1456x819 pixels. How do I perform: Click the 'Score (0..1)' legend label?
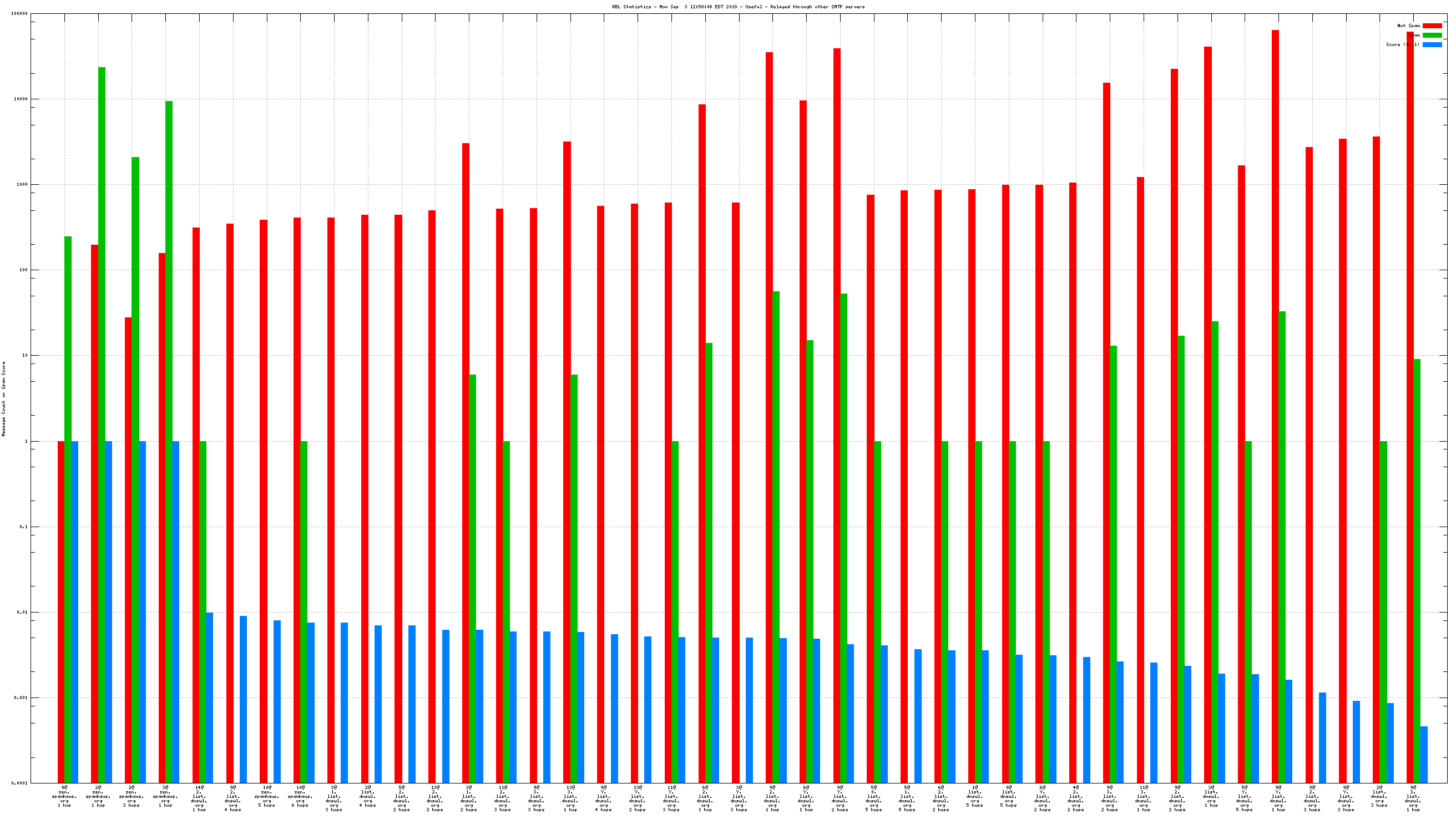1402,44
